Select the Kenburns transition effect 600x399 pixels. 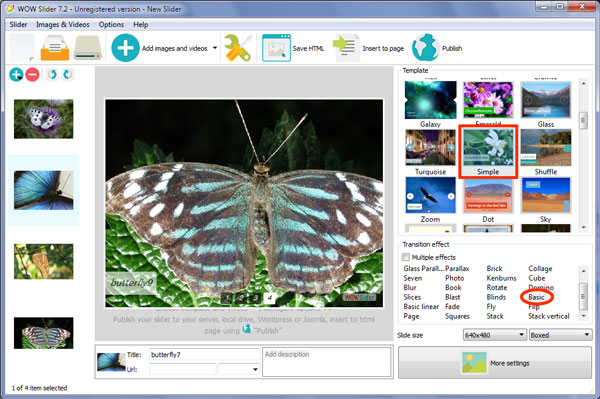pyautogui.click(x=501, y=278)
